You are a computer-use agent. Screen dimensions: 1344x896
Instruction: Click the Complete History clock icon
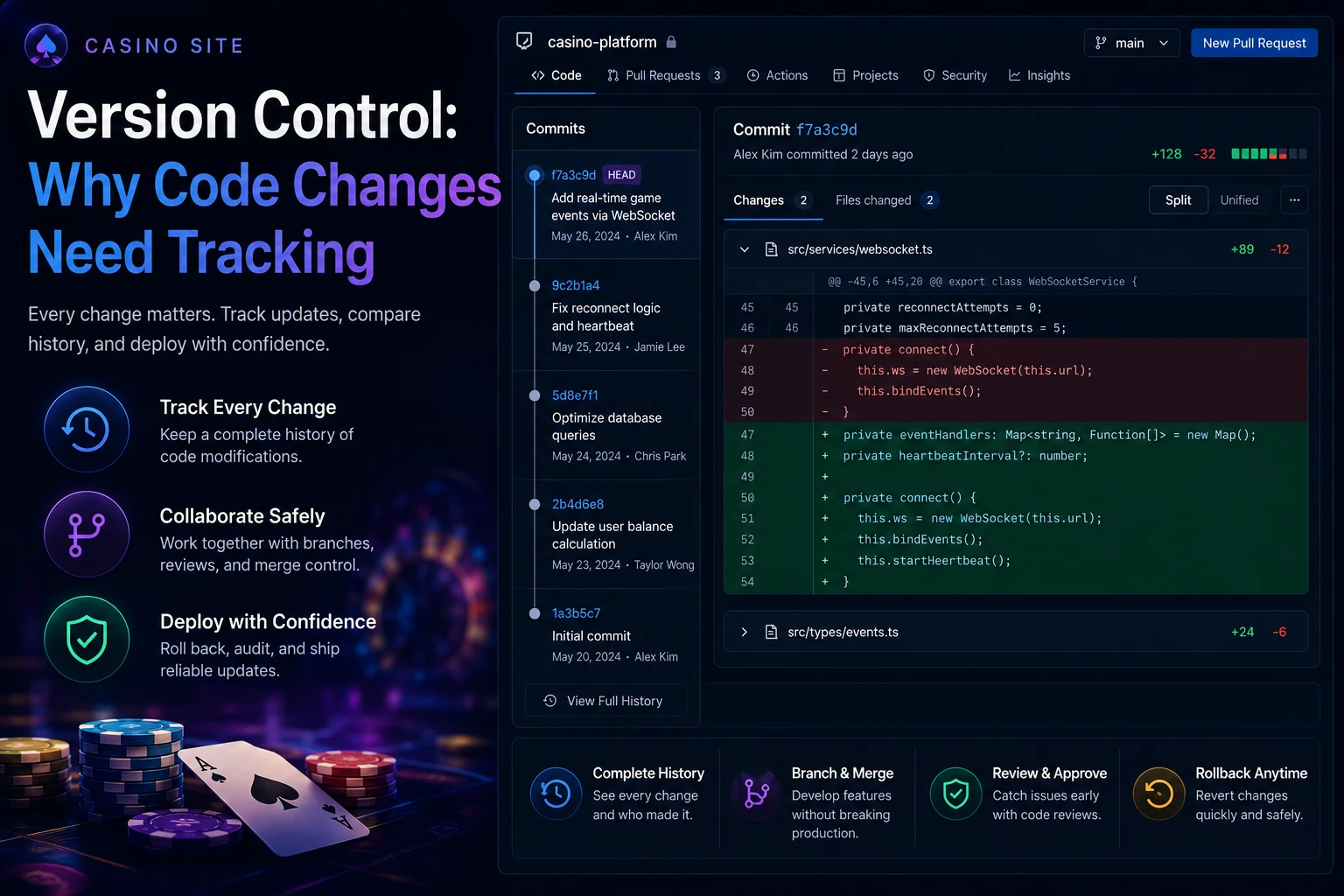coord(556,794)
